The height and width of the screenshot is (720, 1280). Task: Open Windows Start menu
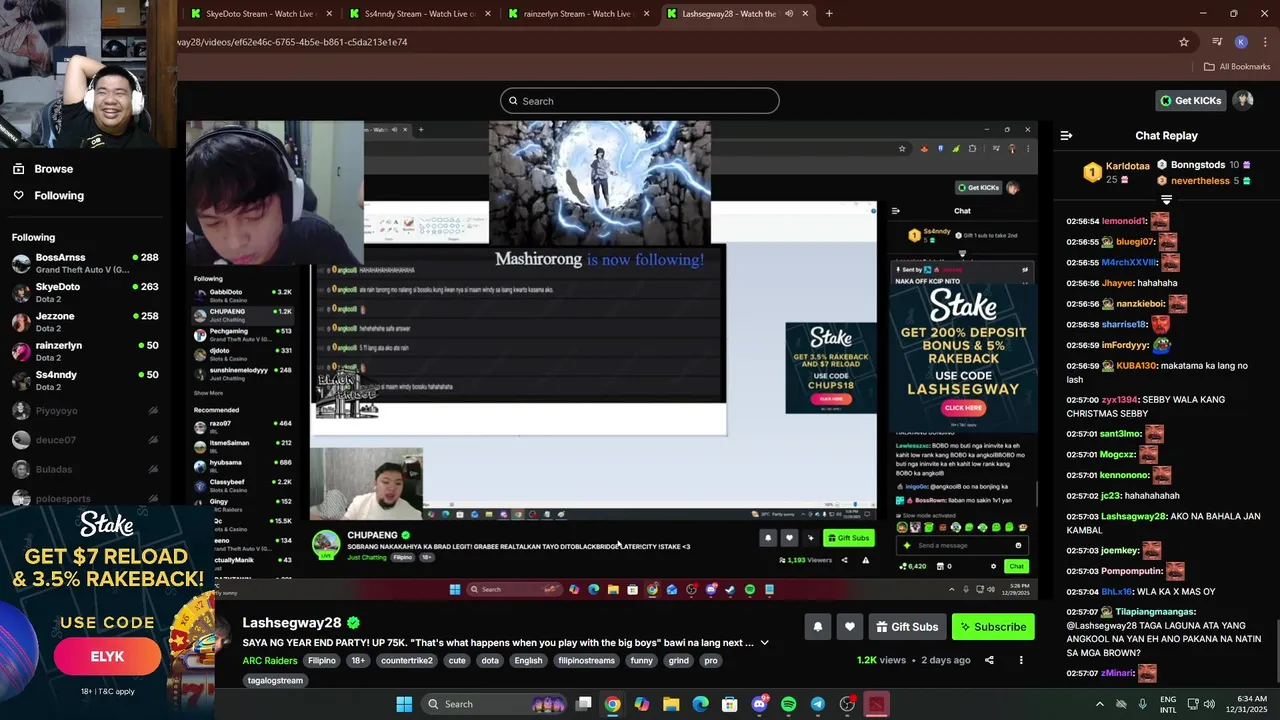pos(404,704)
